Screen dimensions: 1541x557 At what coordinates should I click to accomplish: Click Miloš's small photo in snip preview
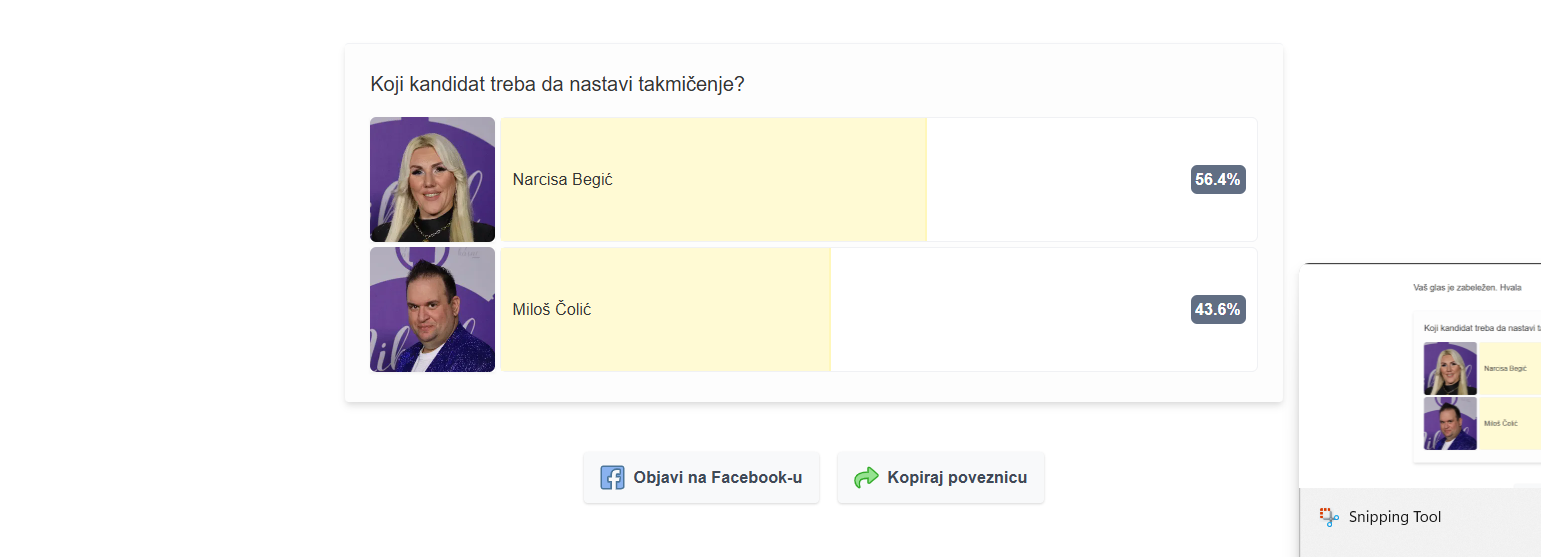tap(1450, 424)
